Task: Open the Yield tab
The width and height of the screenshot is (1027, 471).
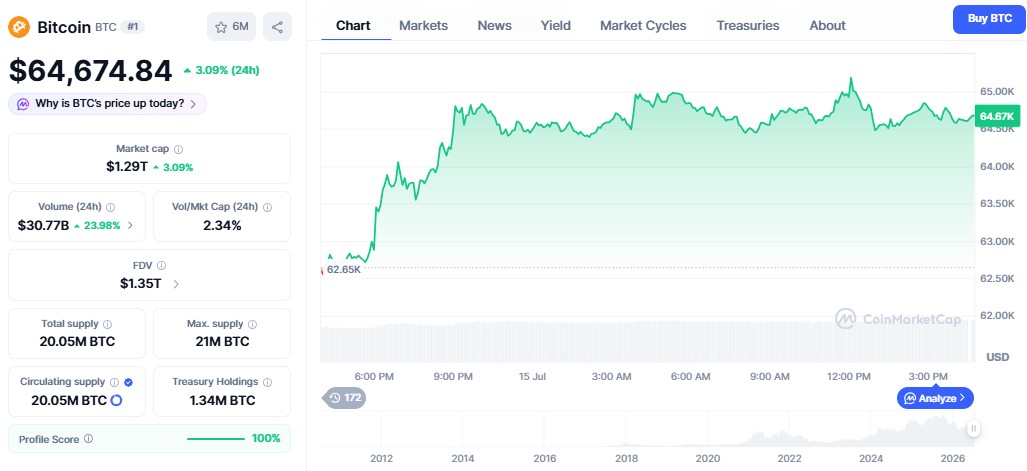Action: (555, 26)
